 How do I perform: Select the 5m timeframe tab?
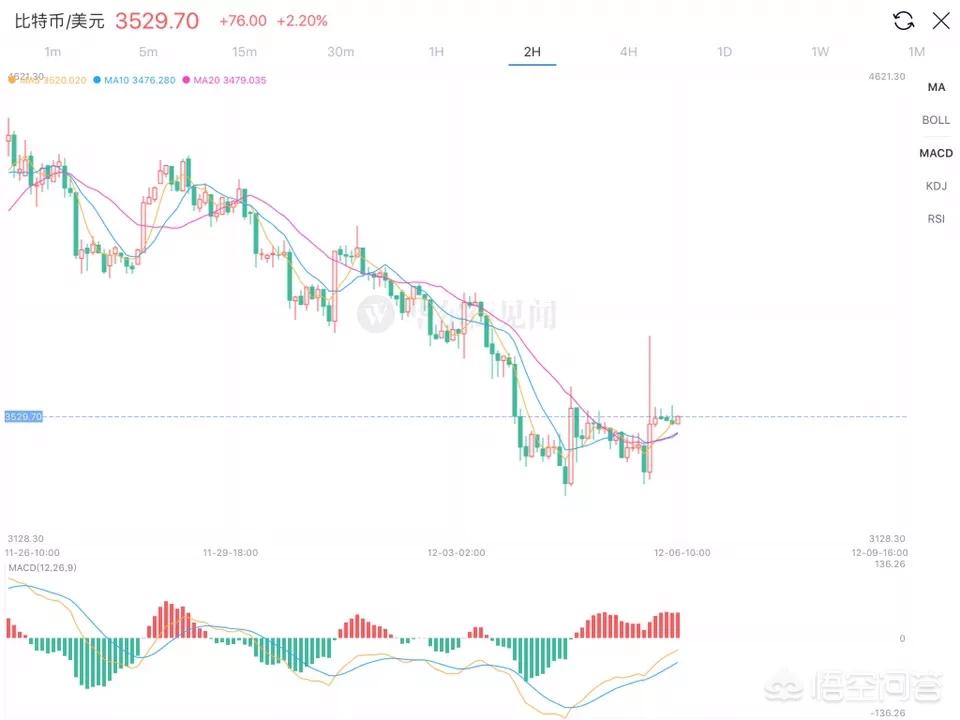click(x=148, y=51)
